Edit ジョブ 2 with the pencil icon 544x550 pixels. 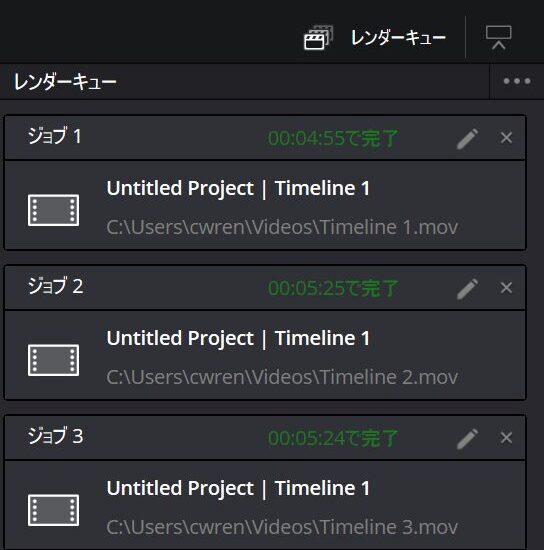point(468,289)
